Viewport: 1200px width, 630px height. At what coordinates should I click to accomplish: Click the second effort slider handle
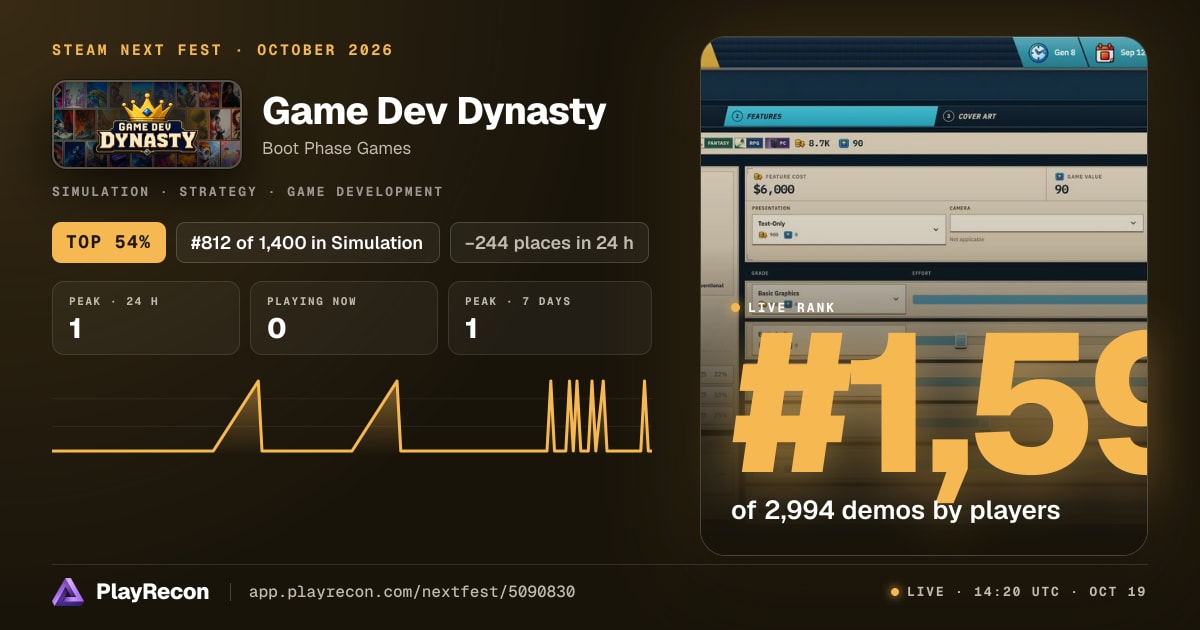[x=960, y=340]
